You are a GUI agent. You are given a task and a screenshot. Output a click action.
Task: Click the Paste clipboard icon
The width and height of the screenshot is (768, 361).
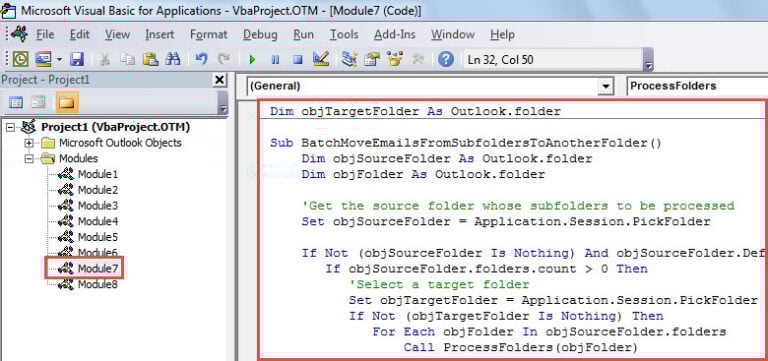[150, 59]
